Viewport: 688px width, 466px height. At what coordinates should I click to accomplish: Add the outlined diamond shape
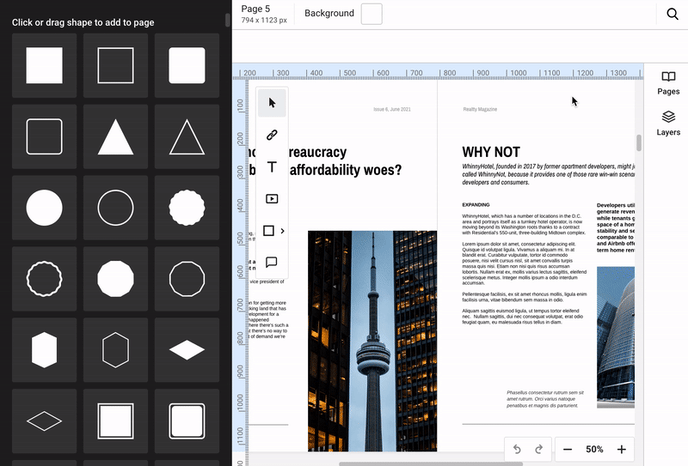(44, 421)
